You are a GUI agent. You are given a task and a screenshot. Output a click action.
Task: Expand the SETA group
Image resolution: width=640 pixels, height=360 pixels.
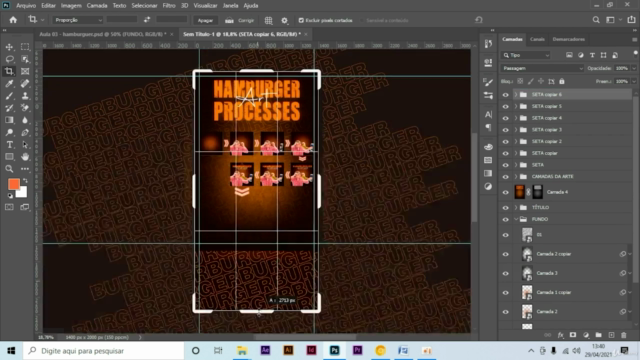(516, 165)
